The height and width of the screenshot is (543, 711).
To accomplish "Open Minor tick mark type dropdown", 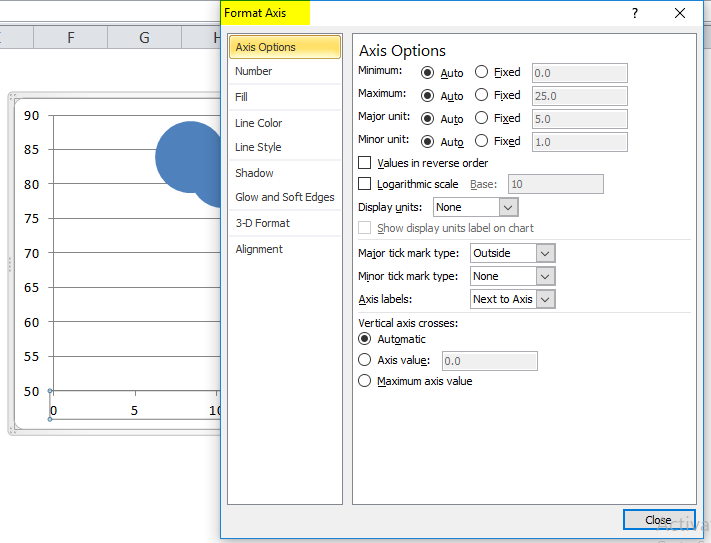I will click(x=545, y=276).
